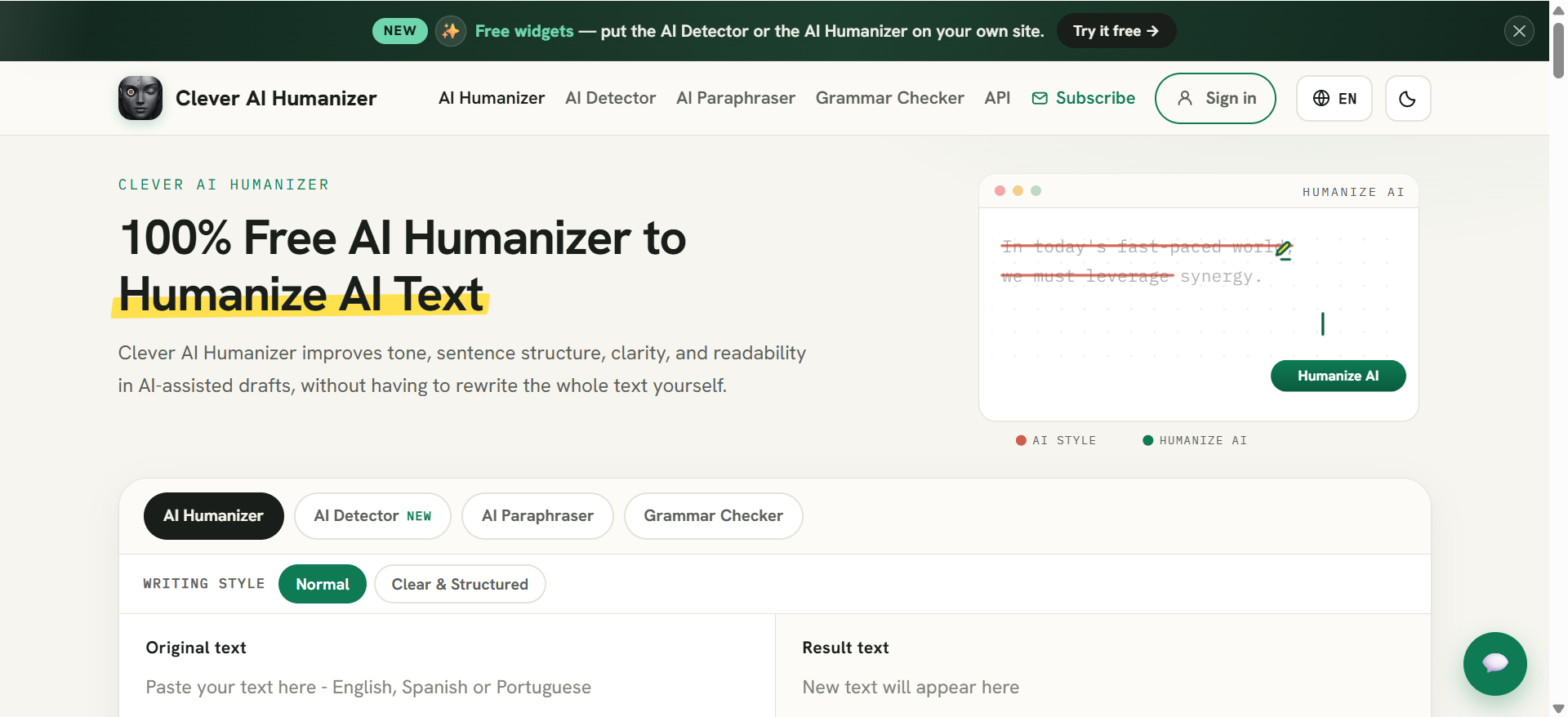Click the 'Original text' heading
This screenshot has width=1568, height=717.
(196, 648)
